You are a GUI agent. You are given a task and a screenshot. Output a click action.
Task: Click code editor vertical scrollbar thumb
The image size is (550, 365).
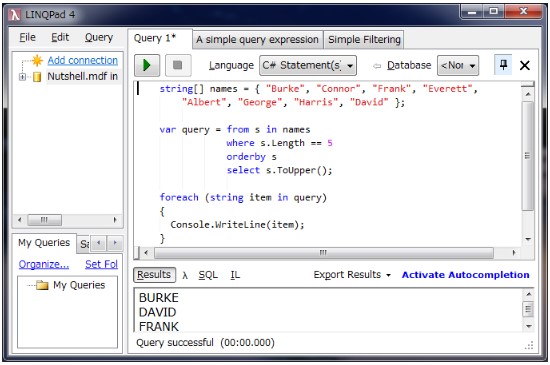tap(527, 156)
